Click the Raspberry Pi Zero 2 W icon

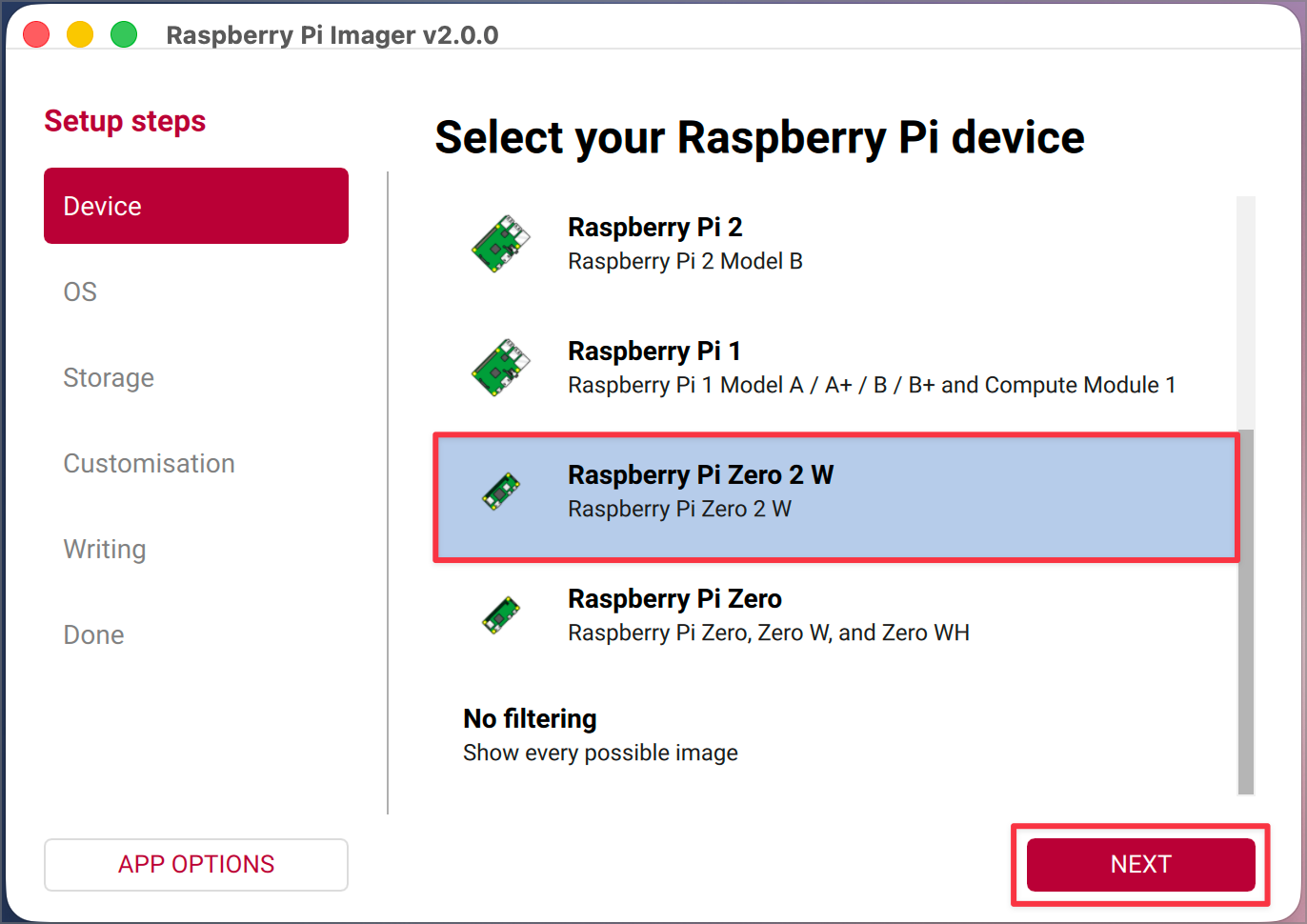[x=501, y=491]
